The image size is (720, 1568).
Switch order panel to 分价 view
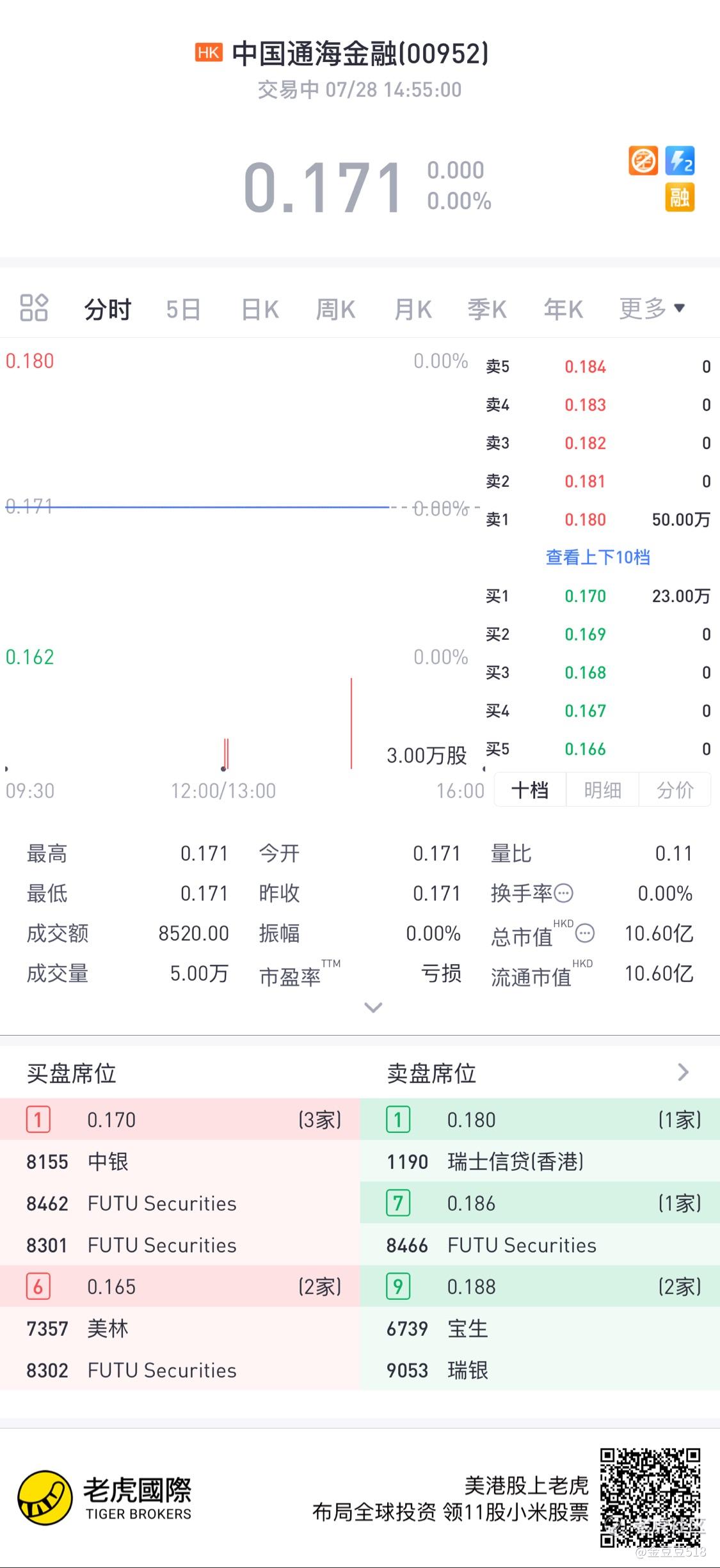point(675,790)
